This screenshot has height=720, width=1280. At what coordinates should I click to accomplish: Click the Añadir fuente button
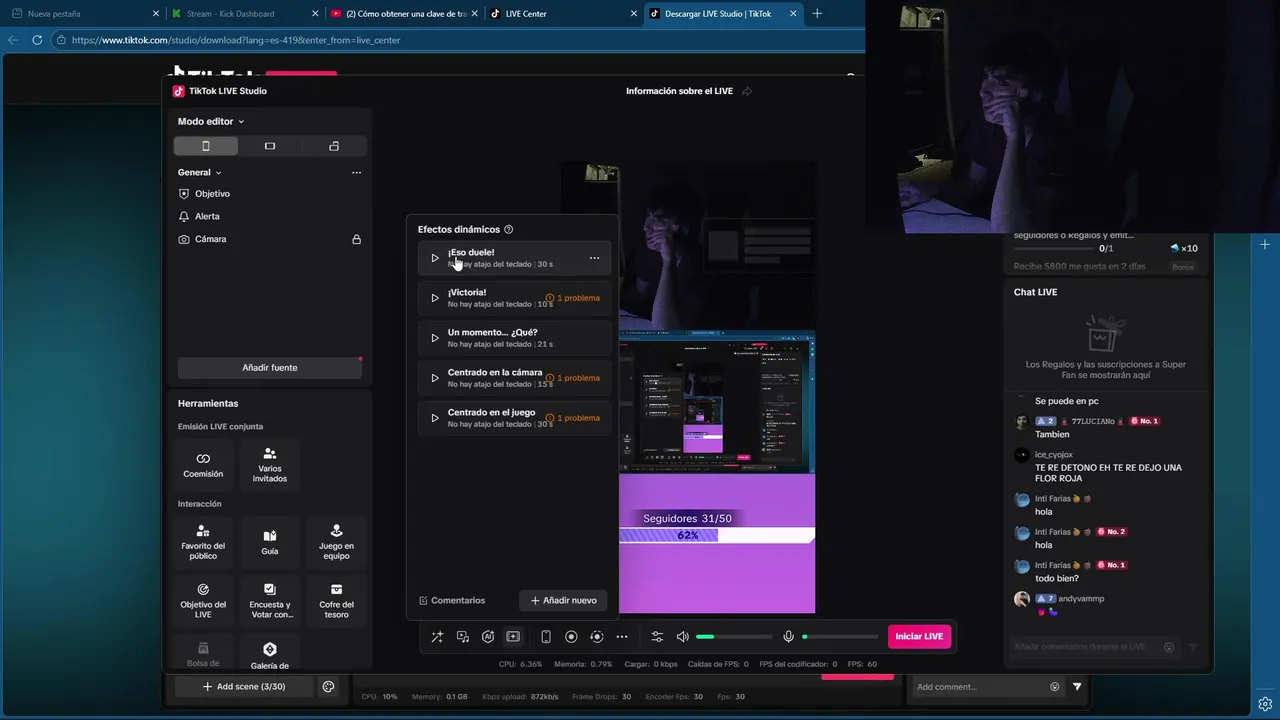point(270,368)
